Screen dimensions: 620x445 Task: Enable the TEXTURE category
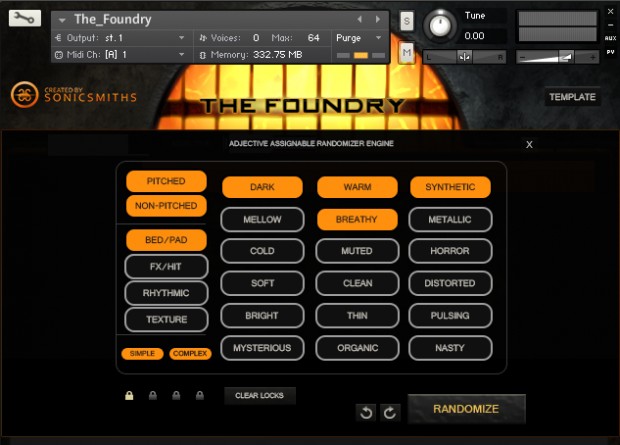pos(166,320)
